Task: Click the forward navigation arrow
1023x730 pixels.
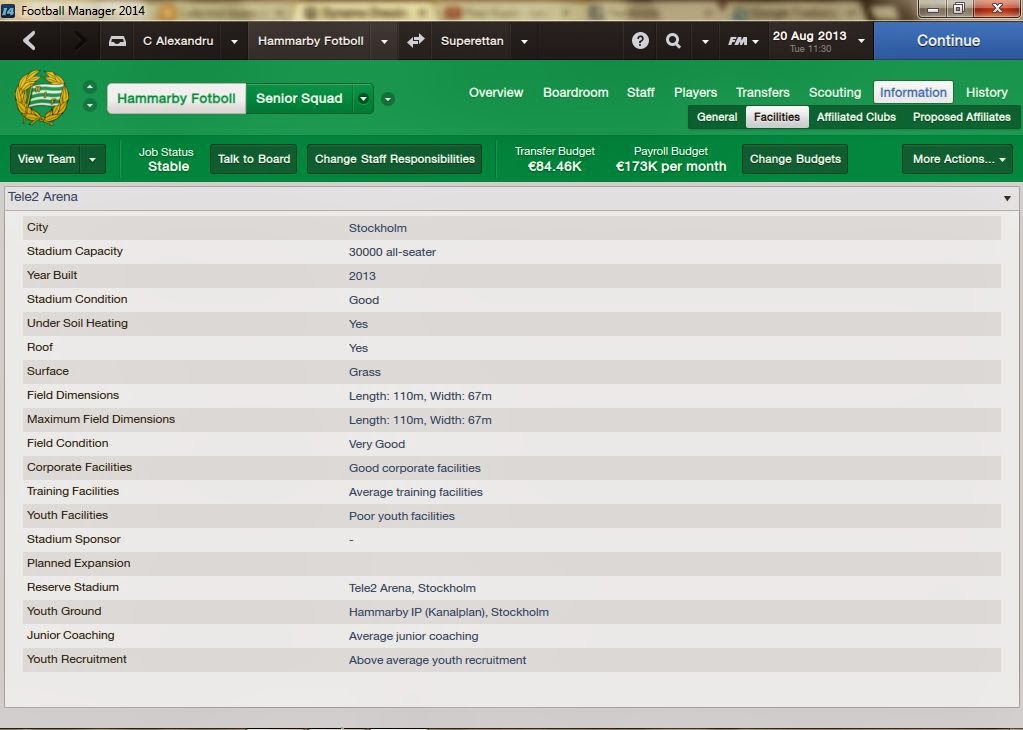Action: tap(79, 40)
